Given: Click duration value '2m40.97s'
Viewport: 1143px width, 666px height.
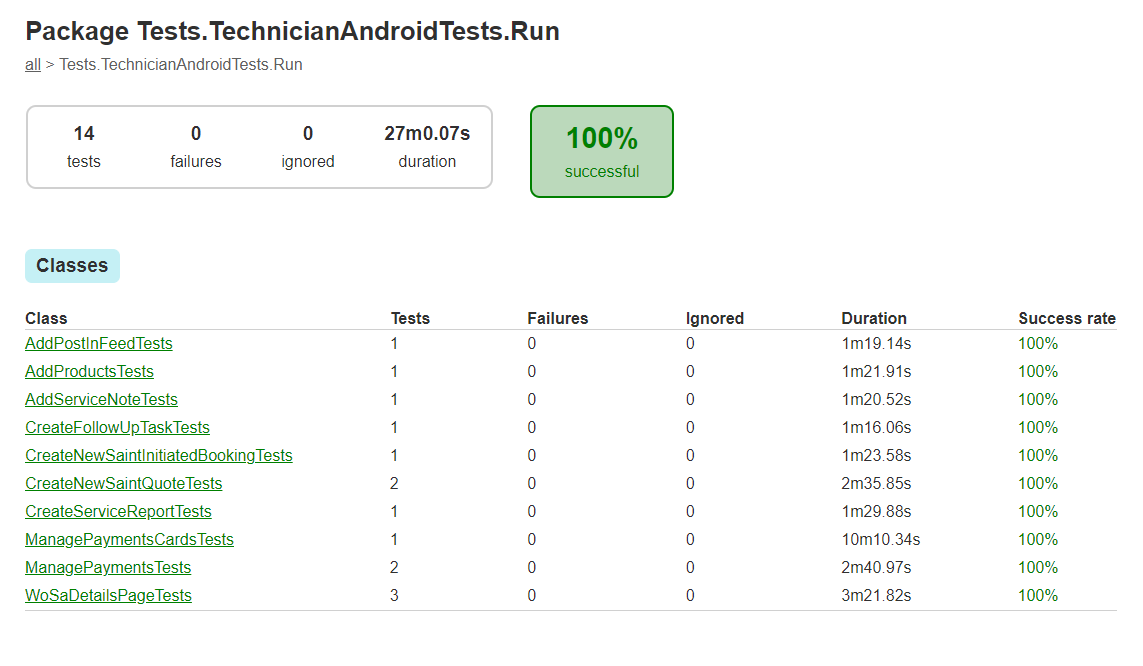Looking at the screenshot, I should (876, 568).
